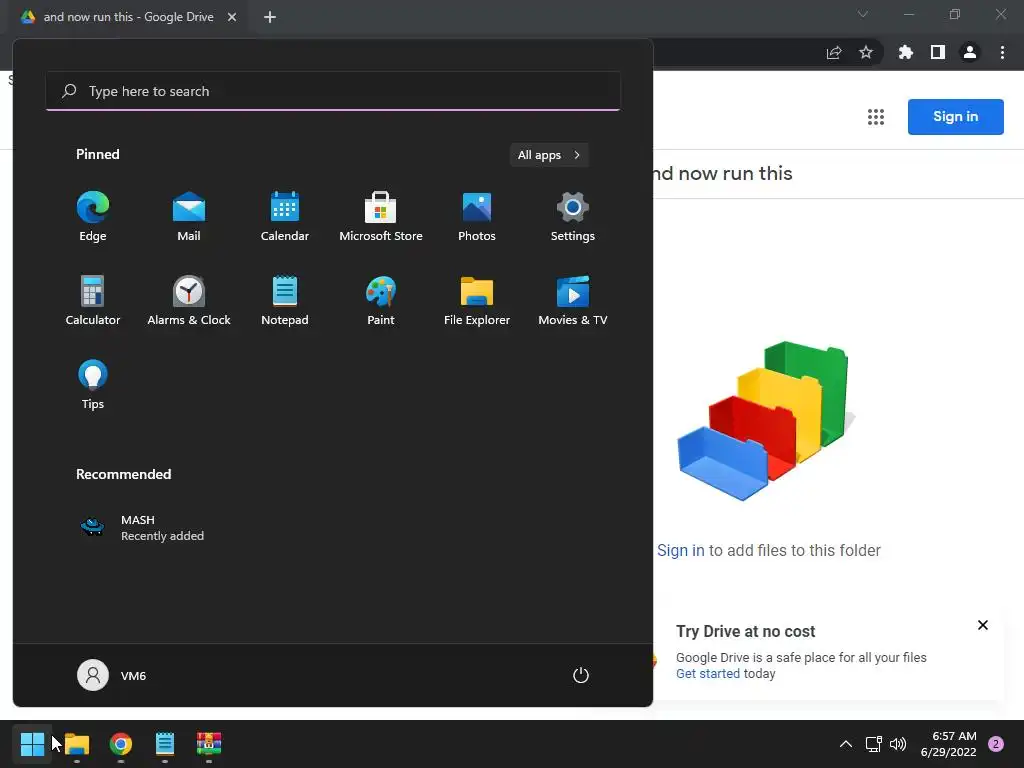Bookmark this page with the star icon
The width and height of the screenshot is (1024, 768).
click(865, 52)
